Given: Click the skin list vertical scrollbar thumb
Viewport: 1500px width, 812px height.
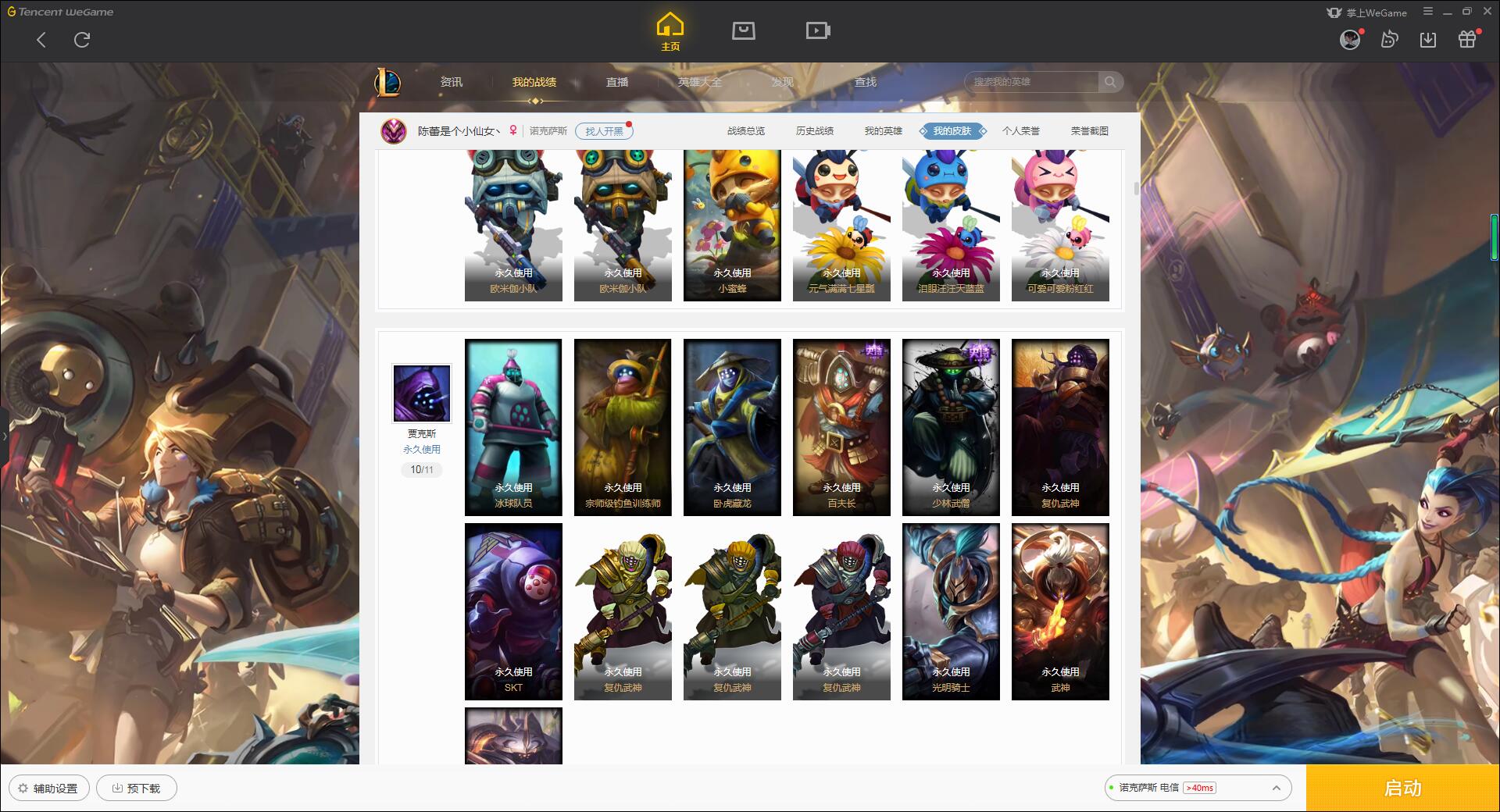Looking at the screenshot, I should [x=1136, y=188].
